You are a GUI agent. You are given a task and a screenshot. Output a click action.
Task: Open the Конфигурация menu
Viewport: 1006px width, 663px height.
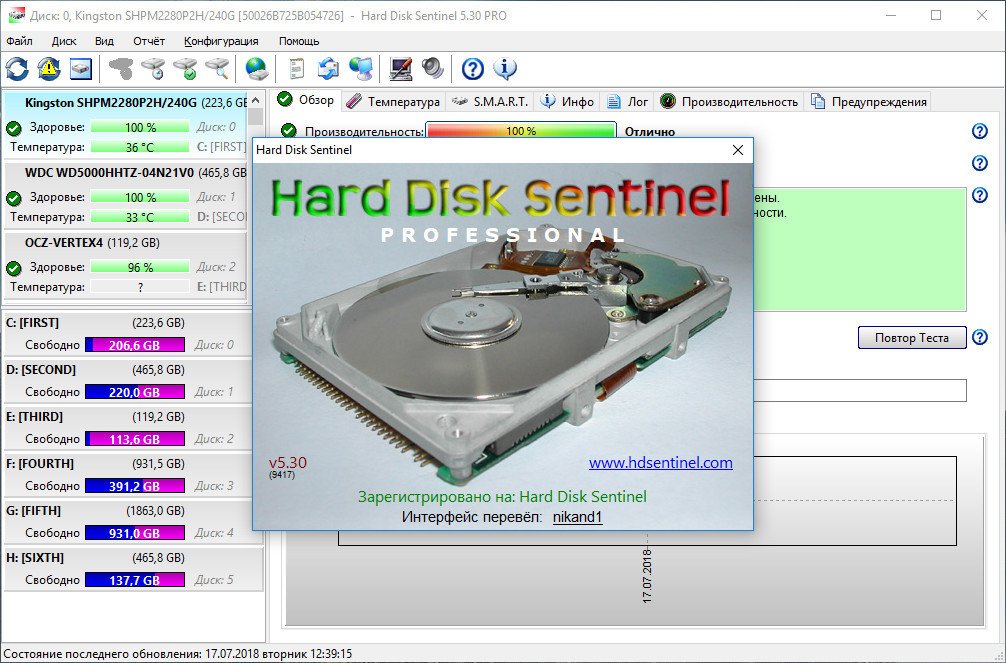pos(221,41)
